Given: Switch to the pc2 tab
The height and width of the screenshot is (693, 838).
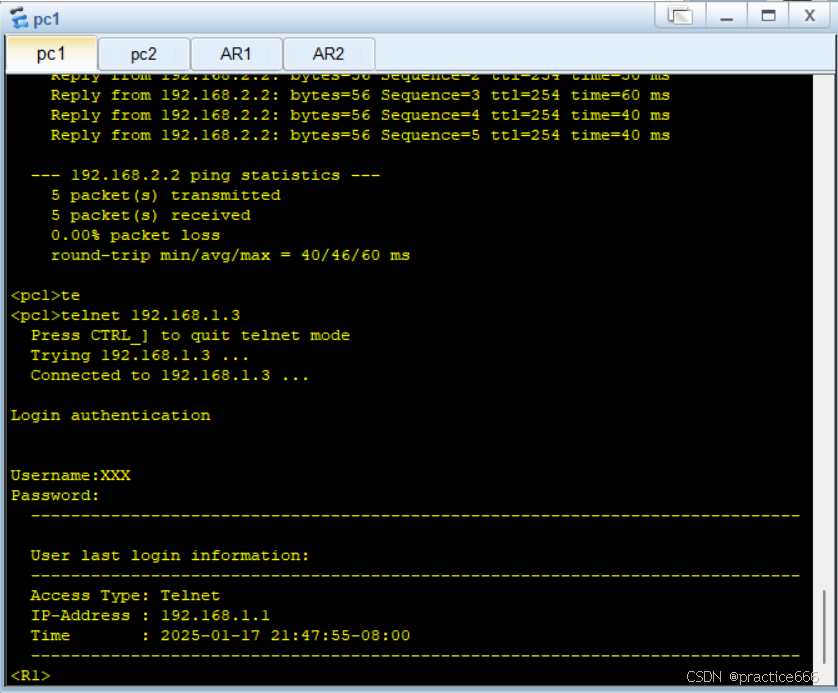Looking at the screenshot, I should click(144, 54).
